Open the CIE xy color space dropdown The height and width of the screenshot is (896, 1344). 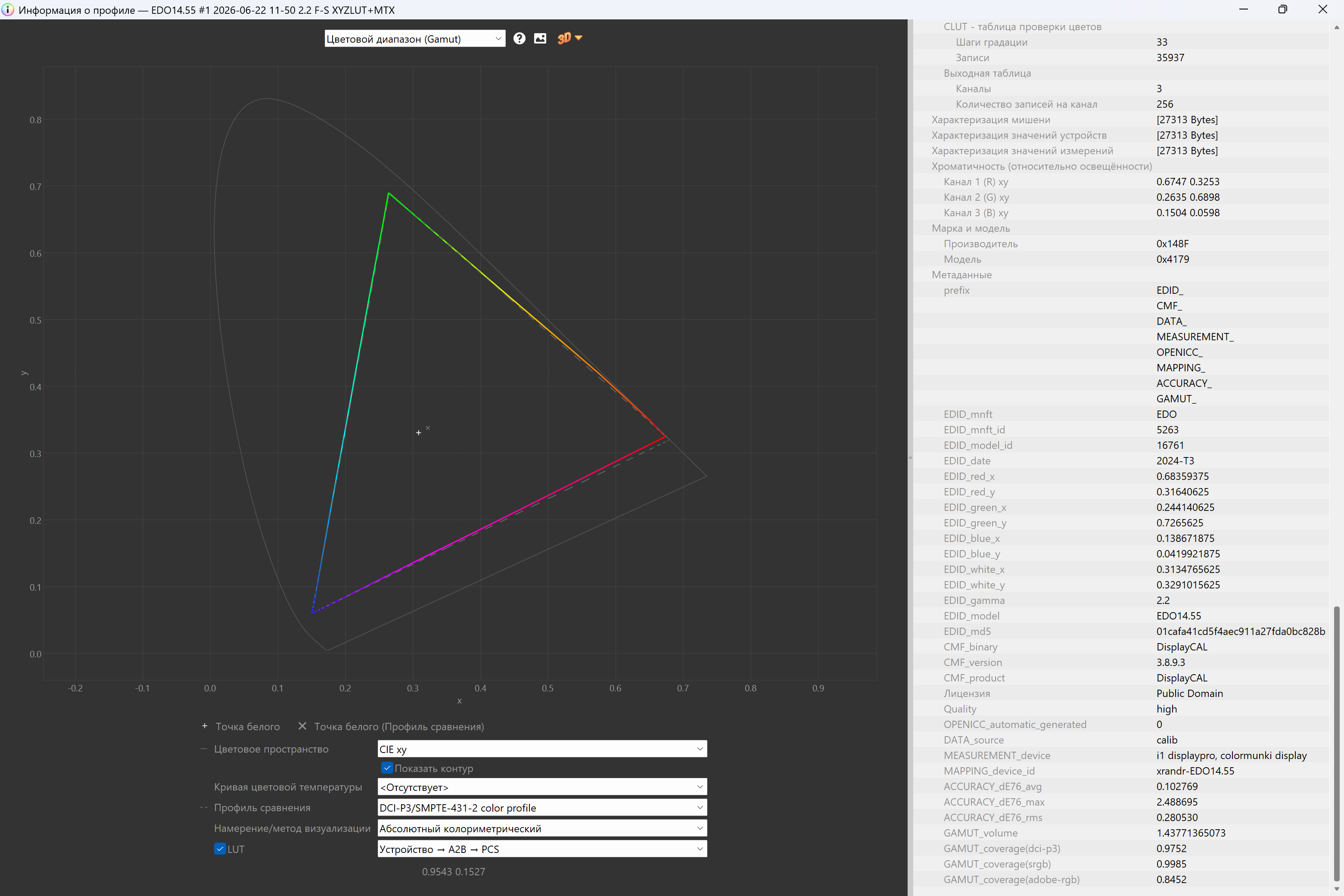coord(542,749)
